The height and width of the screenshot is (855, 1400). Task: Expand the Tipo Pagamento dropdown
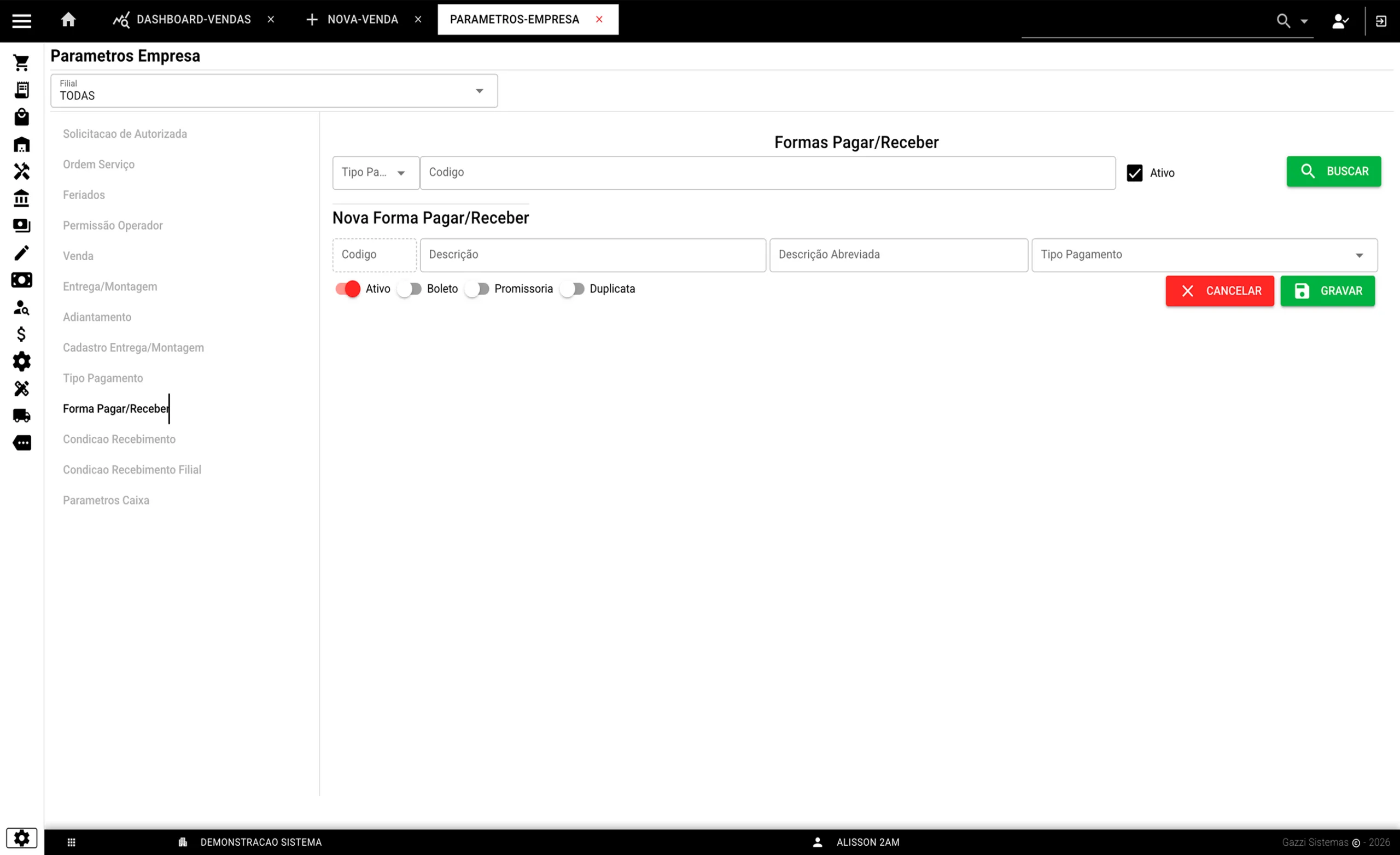click(x=1204, y=255)
